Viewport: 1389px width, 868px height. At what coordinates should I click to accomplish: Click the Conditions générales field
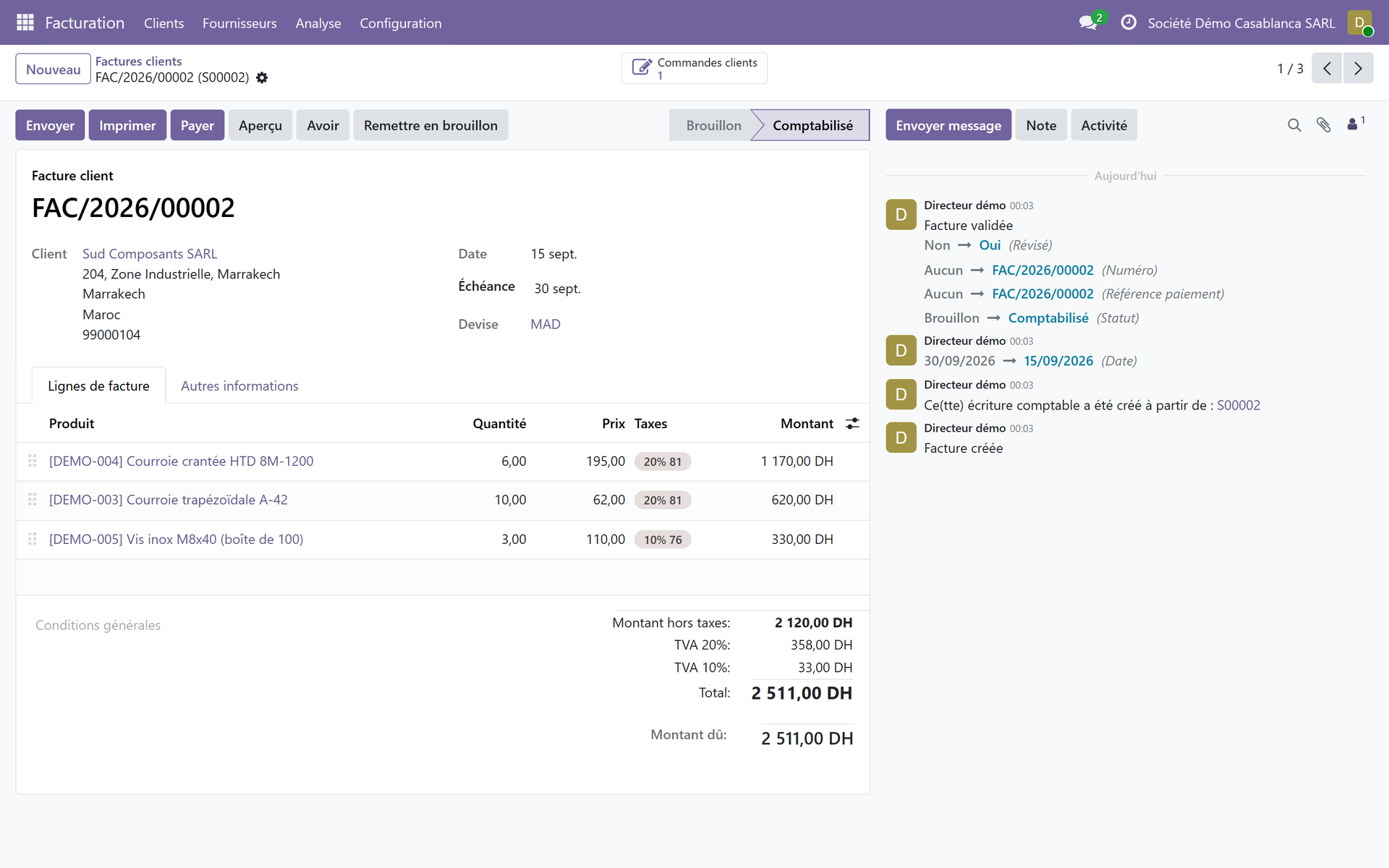pyautogui.click(x=98, y=625)
